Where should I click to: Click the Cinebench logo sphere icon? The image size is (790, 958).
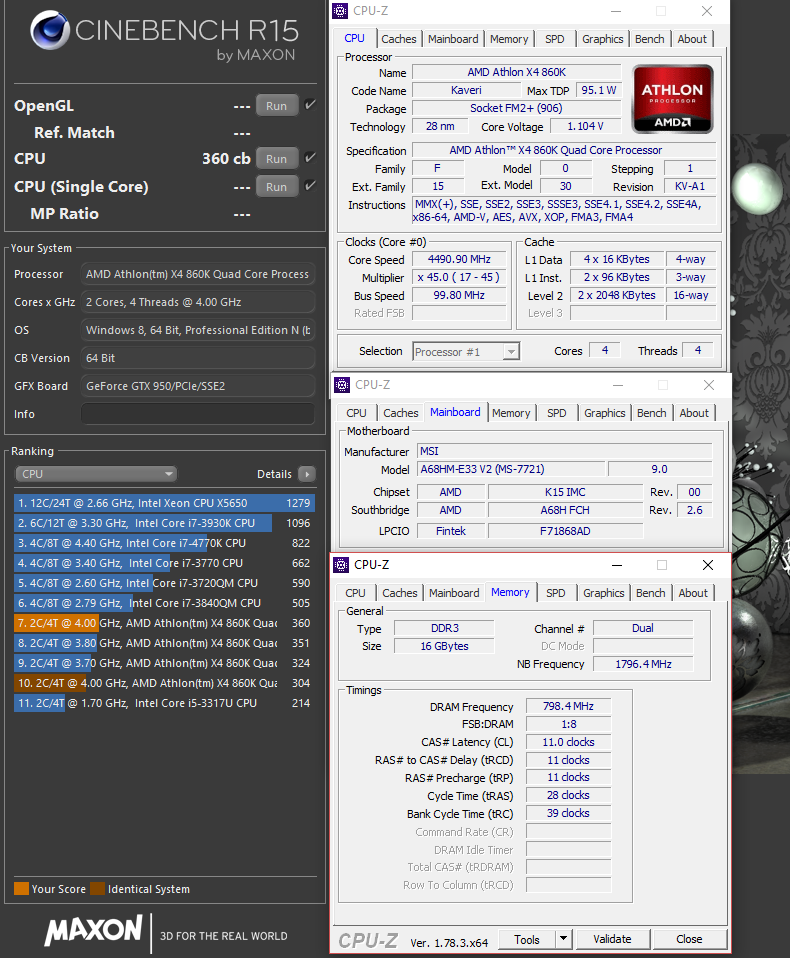click(50, 30)
